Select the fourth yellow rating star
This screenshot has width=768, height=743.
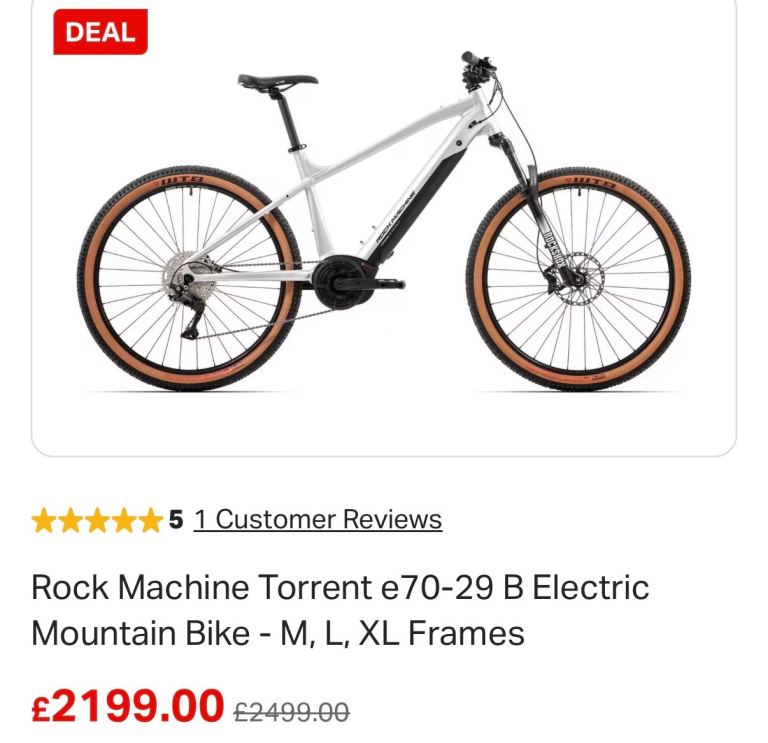click(x=123, y=520)
